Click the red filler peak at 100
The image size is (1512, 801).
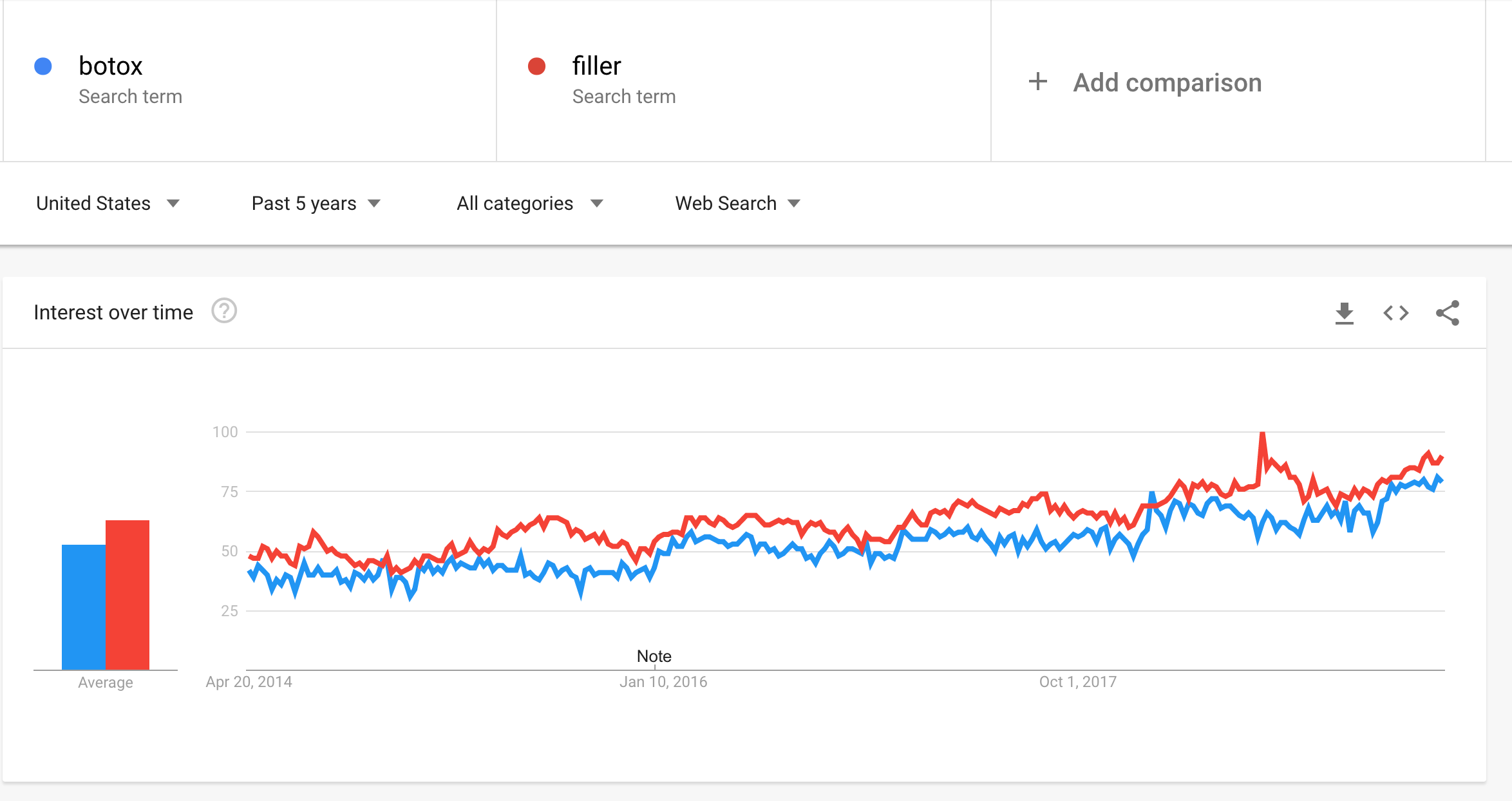tap(1263, 434)
